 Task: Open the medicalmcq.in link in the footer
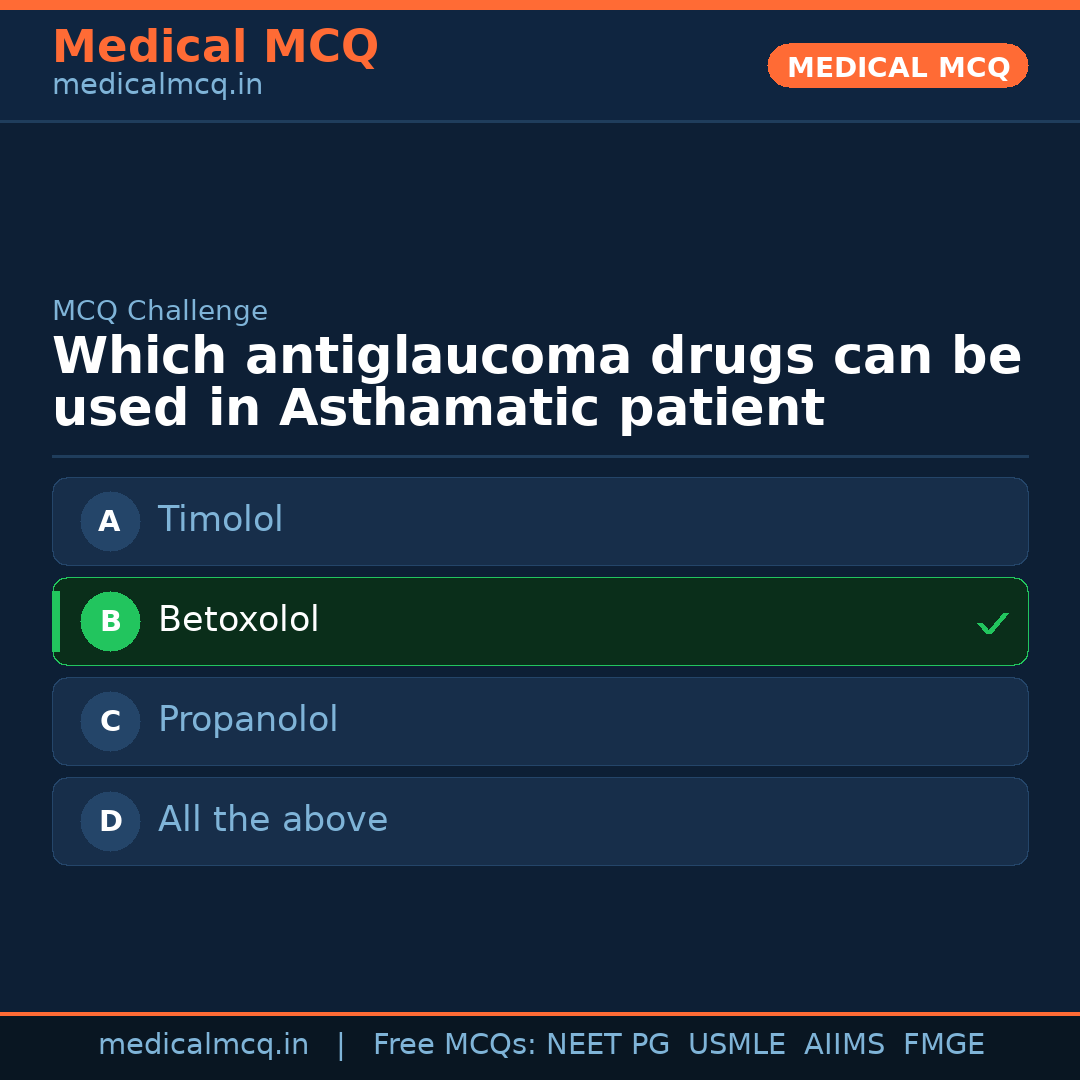(203, 1045)
